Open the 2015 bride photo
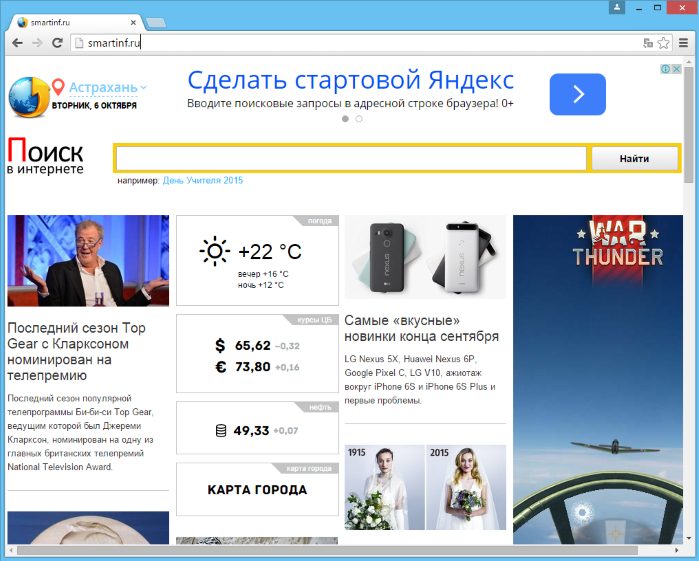This screenshot has height=561, width=699. [x=466, y=487]
